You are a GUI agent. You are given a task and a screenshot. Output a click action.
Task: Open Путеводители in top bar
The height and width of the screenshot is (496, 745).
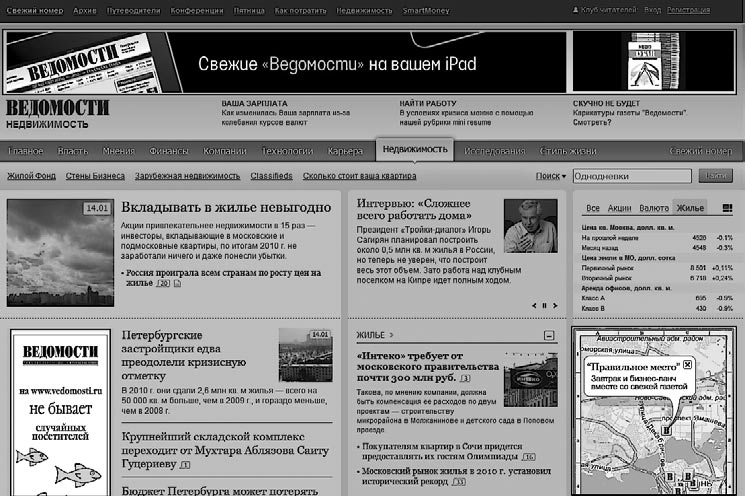coord(134,10)
